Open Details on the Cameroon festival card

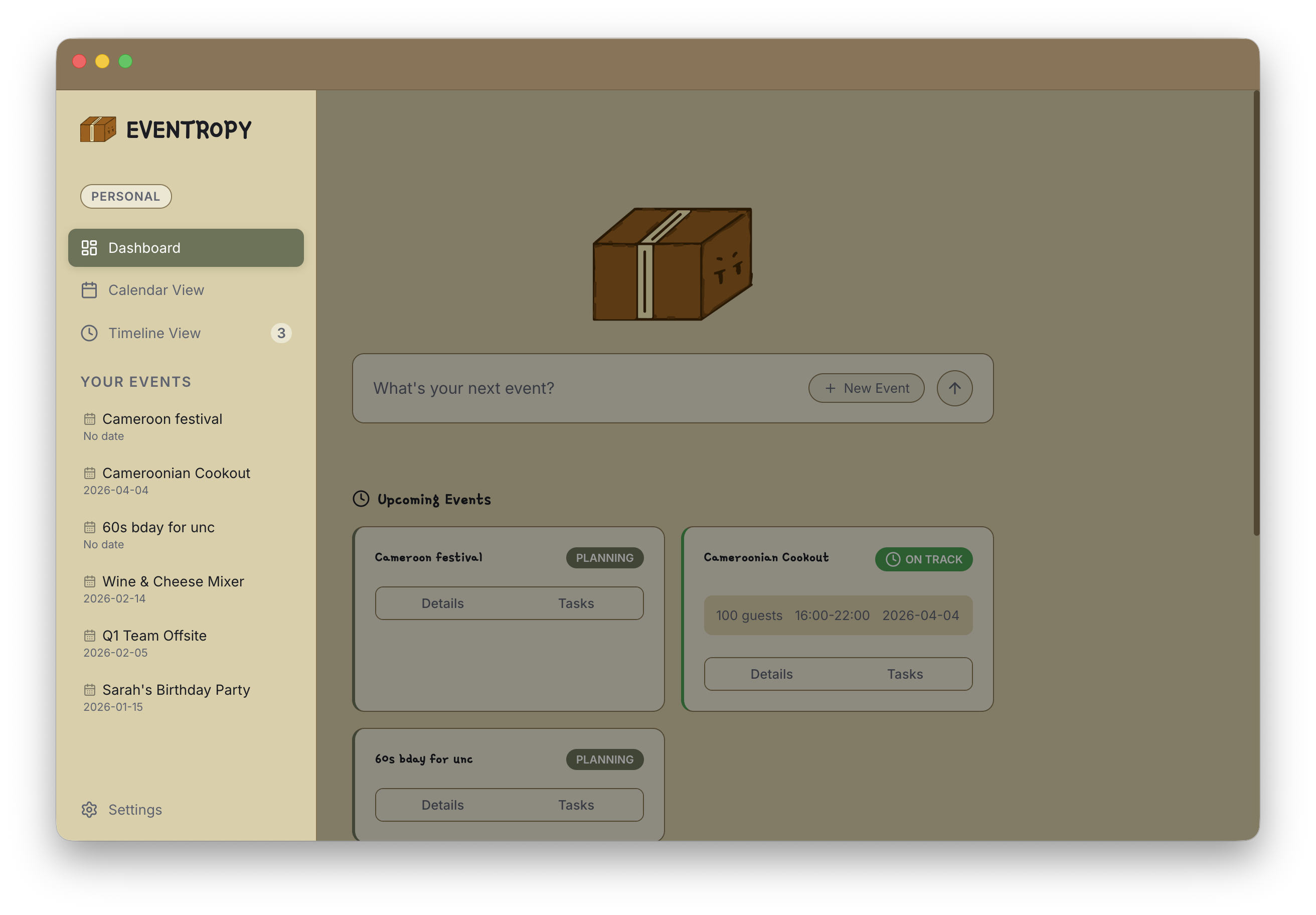442,603
